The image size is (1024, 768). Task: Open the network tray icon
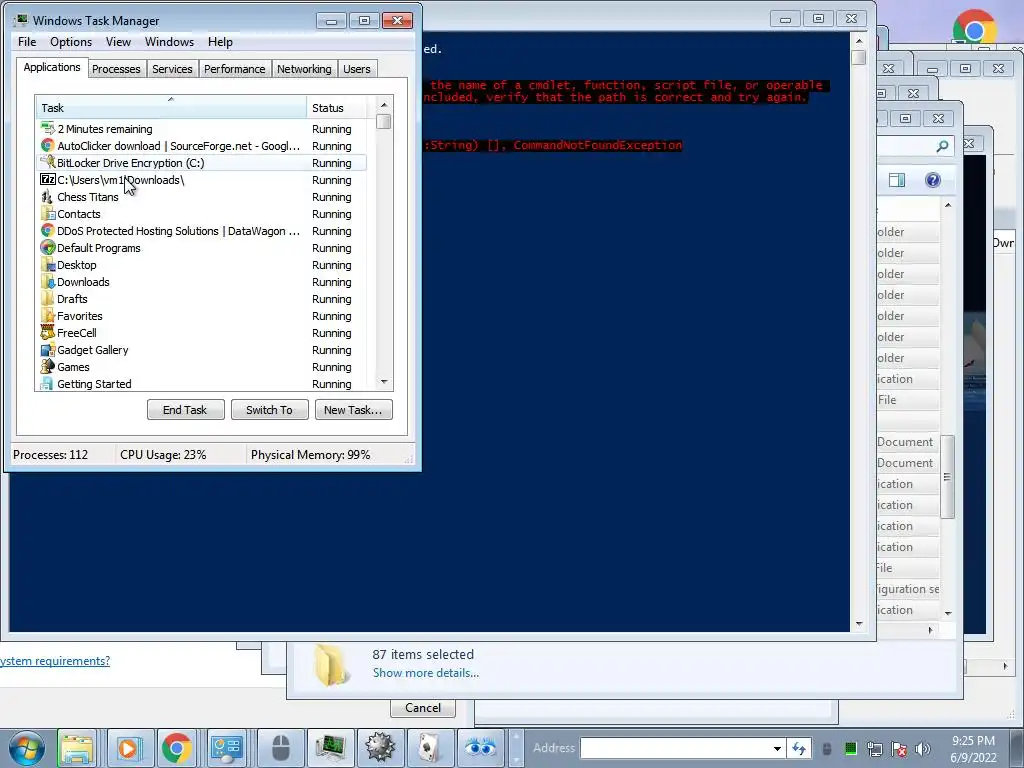(874, 749)
